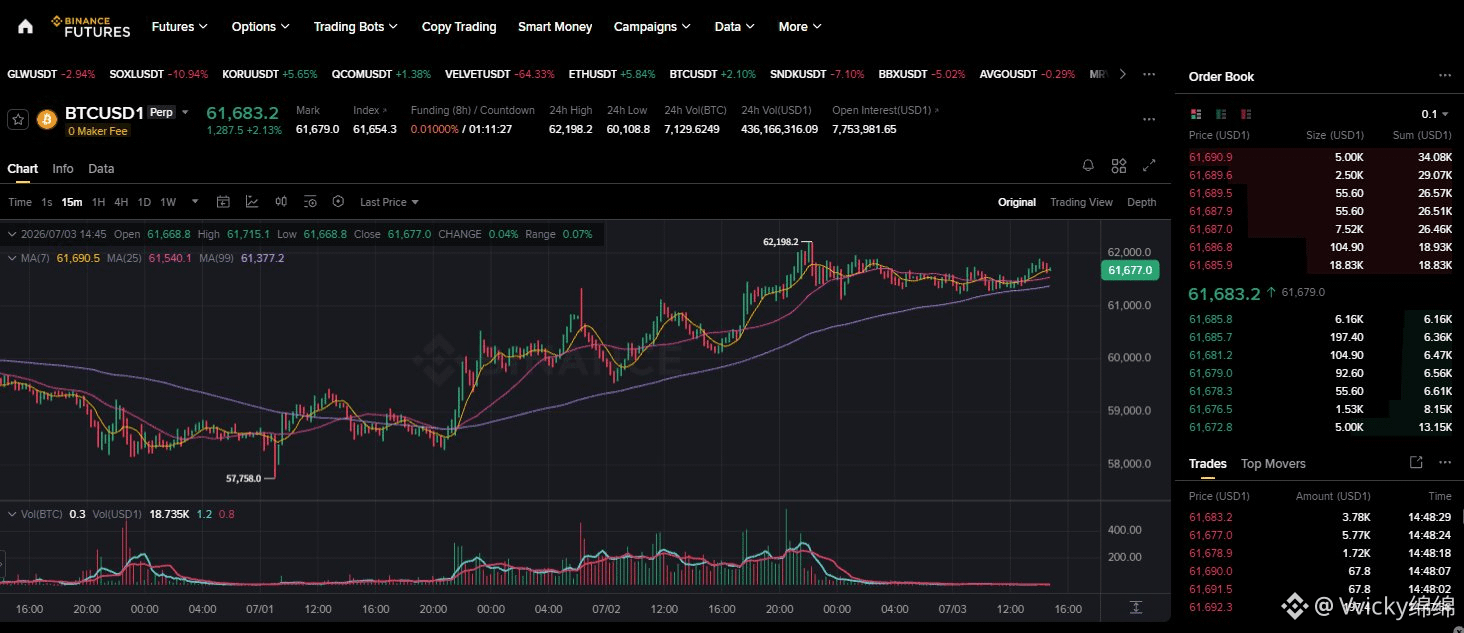This screenshot has height=633, width=1464.
Task: Open Copy Trading page
Action: 459,27
